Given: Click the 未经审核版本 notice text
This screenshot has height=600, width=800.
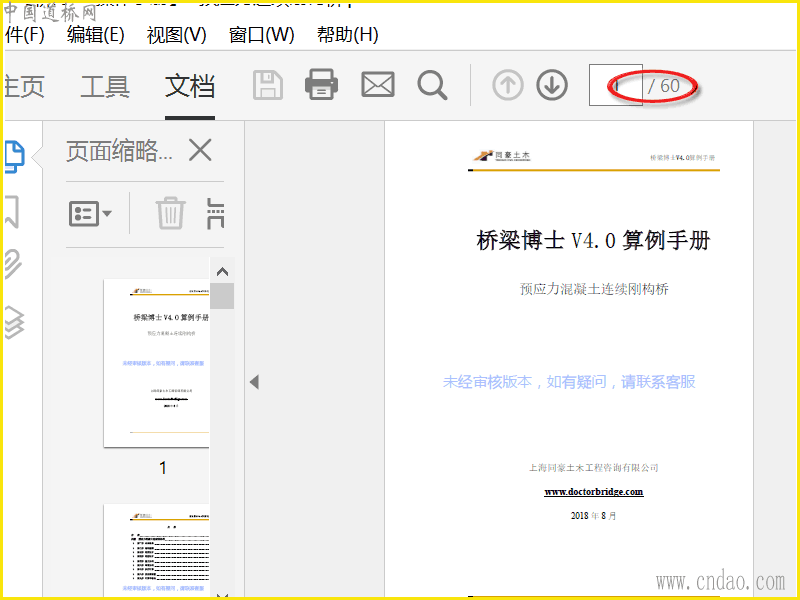Looking at the screenshot, I should (569, 382).
